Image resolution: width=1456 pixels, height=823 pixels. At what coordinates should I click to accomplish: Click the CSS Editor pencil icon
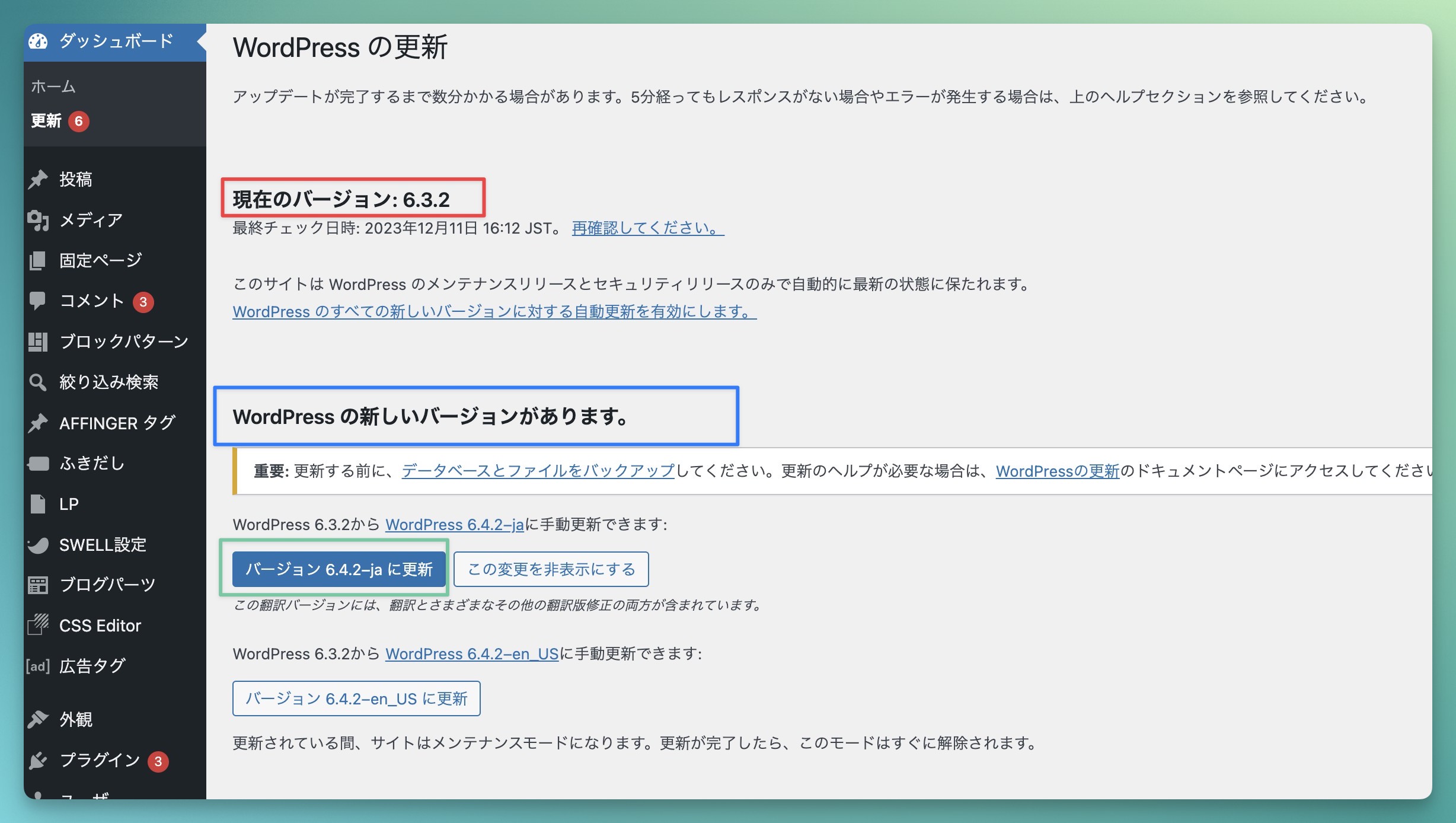pyautogui.click(x=38, y=625)
